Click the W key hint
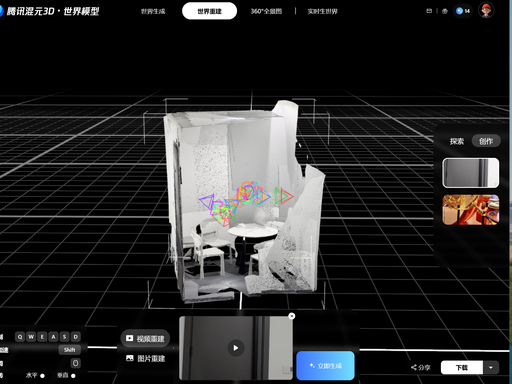The image size is (512, 384). (31, 337)
